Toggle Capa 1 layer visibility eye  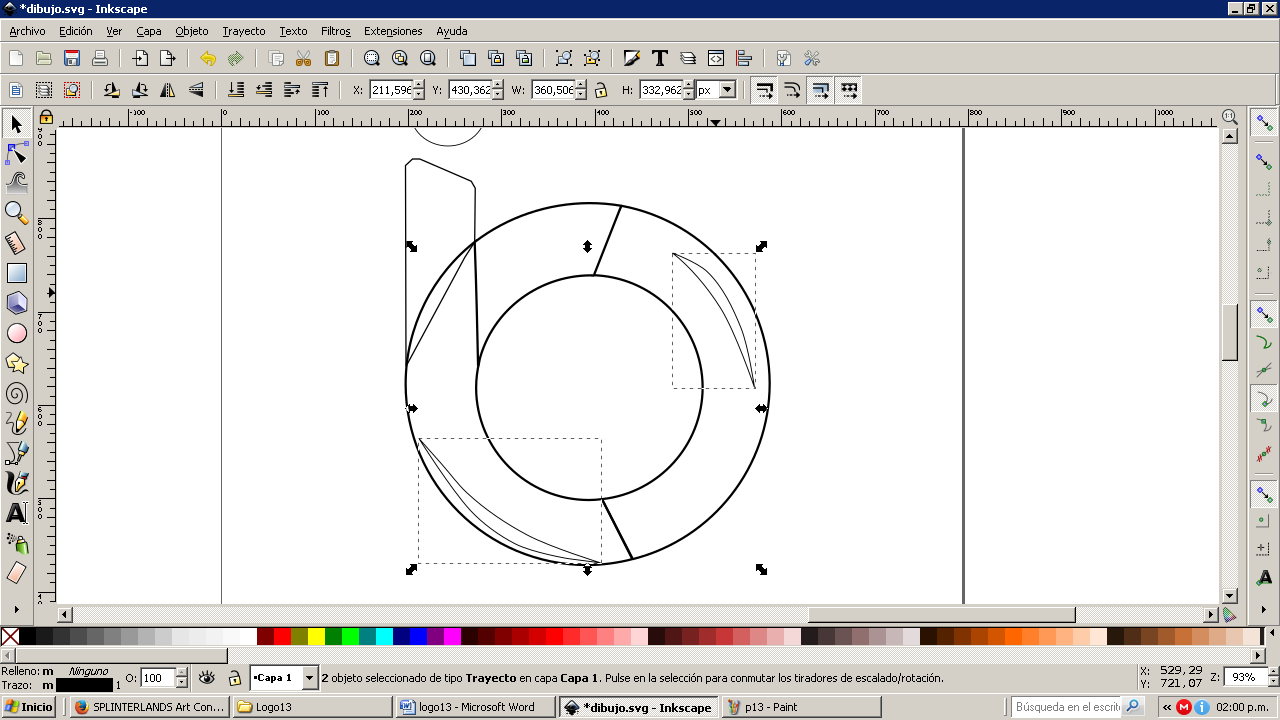coord(207,678)
